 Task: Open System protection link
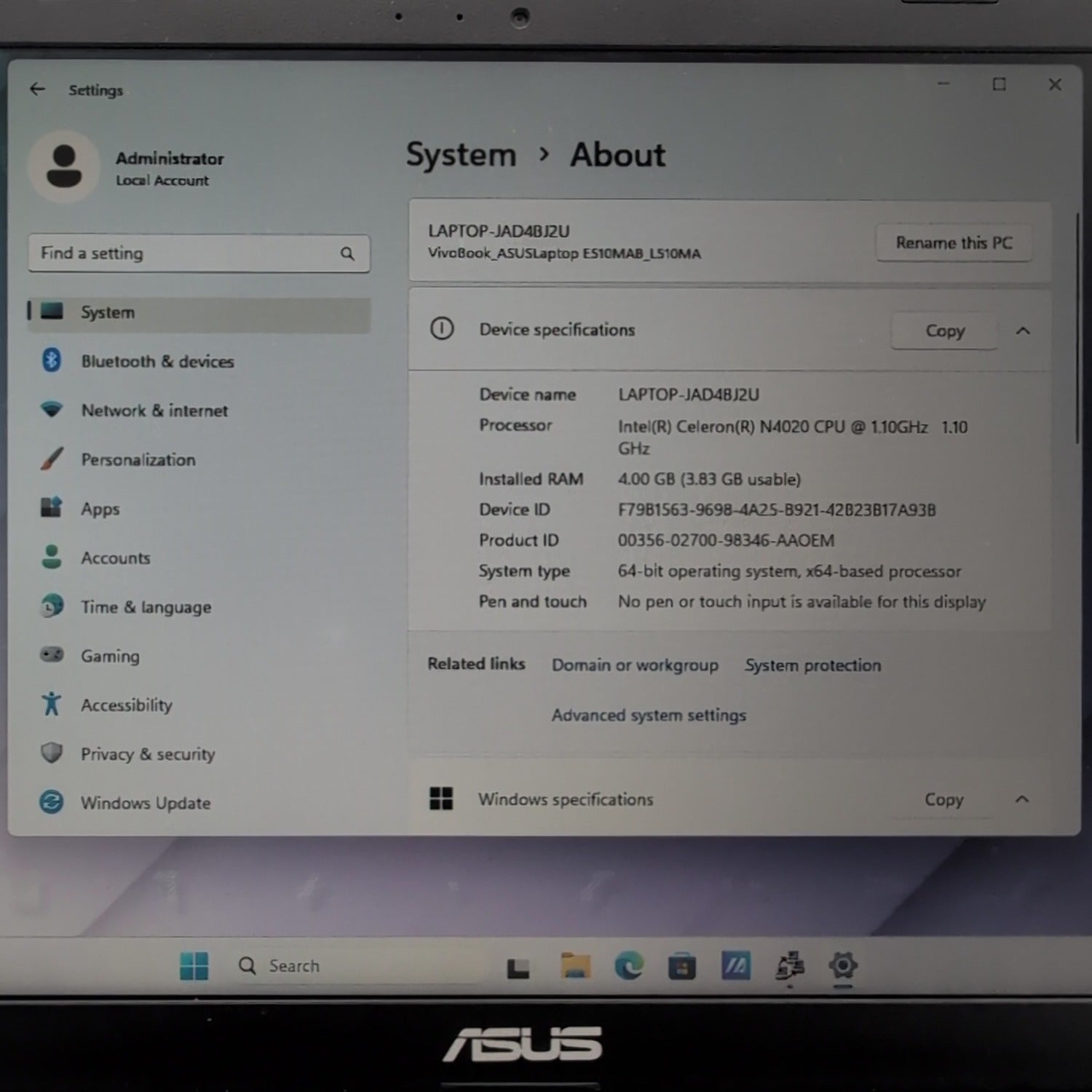pyautogui.click(x=812, y=665)
